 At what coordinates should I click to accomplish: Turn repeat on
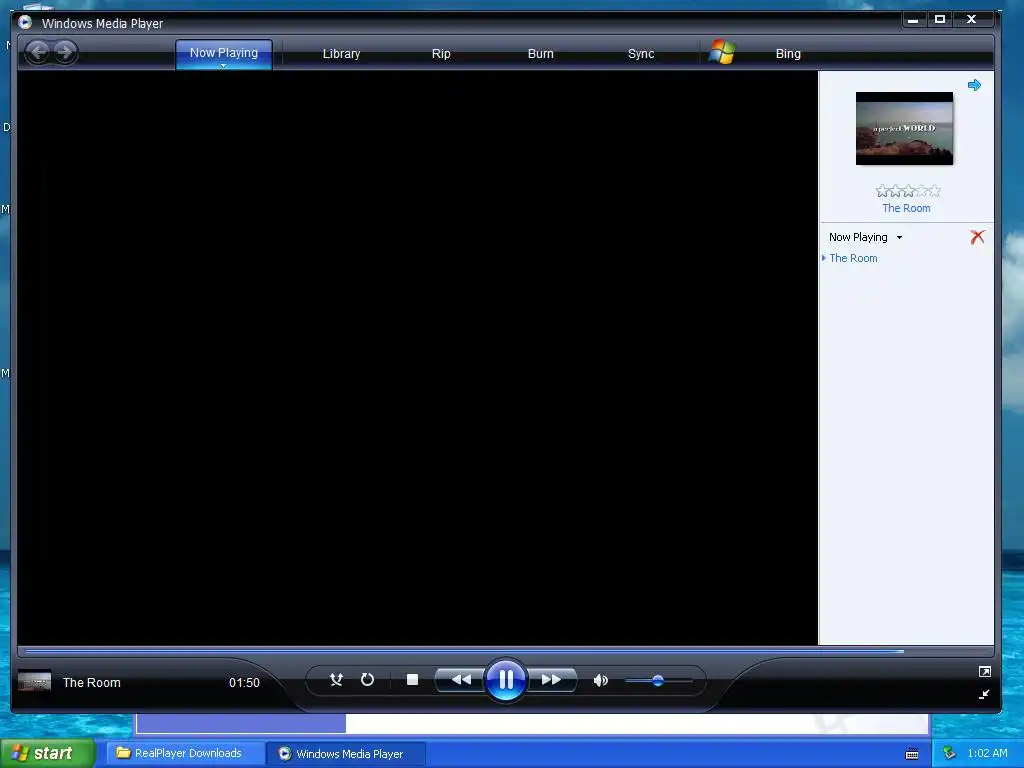(368, 680)
